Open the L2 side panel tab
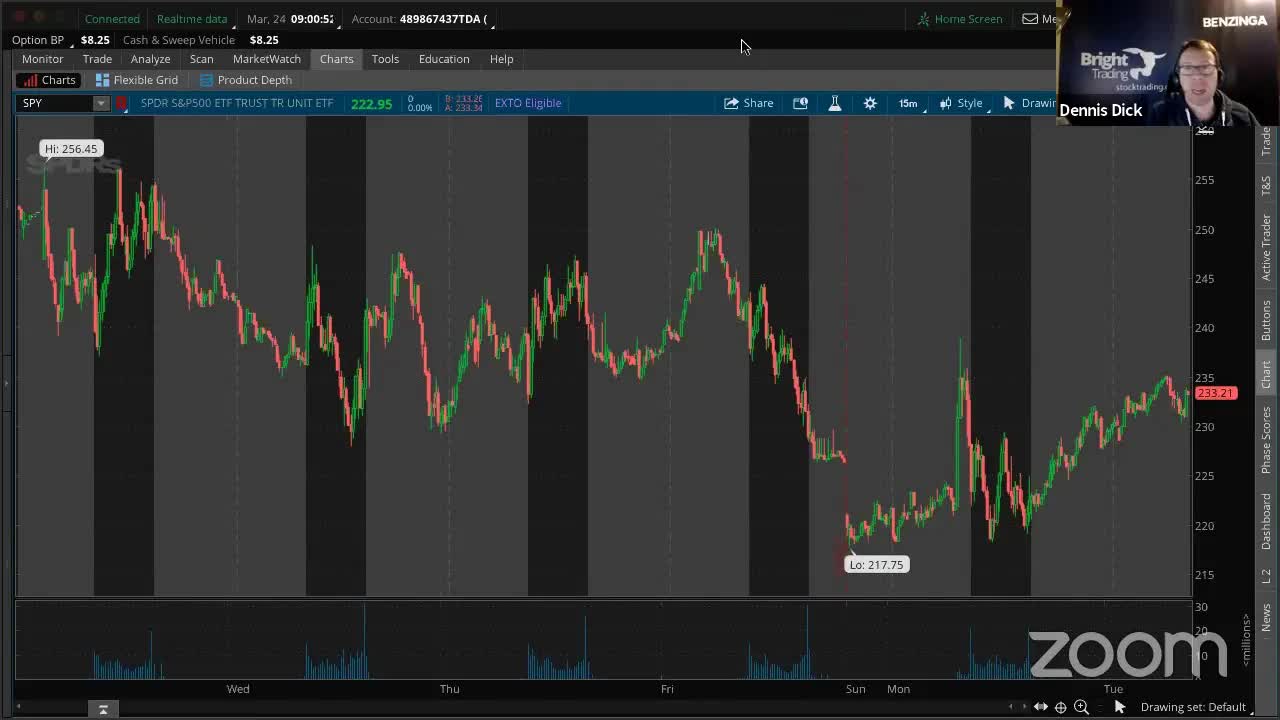Screen dimensions: 1280x720 (x=1266, y=577)
